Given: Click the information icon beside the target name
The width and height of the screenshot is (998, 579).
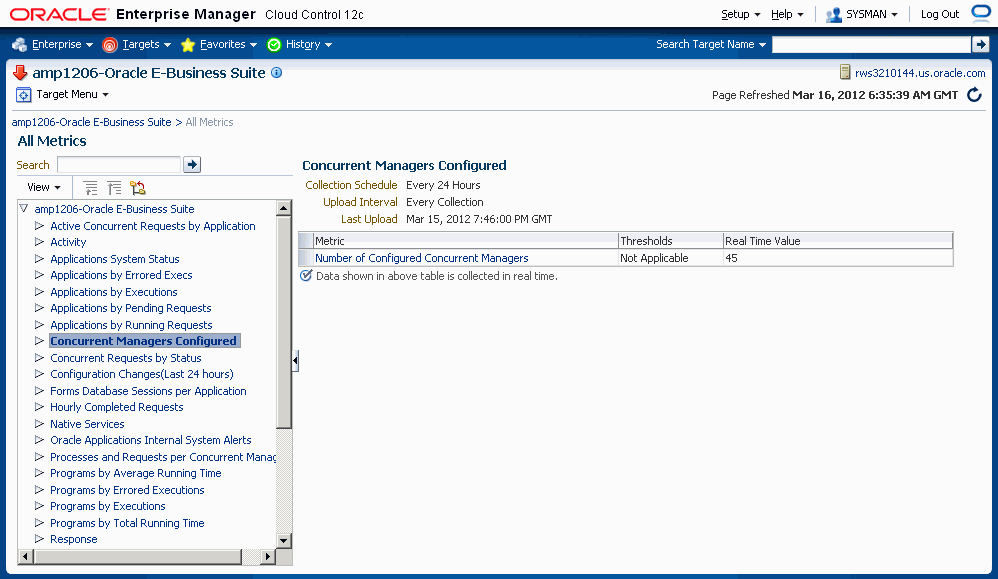Looking at the screenshot, I should click(276, 73).
